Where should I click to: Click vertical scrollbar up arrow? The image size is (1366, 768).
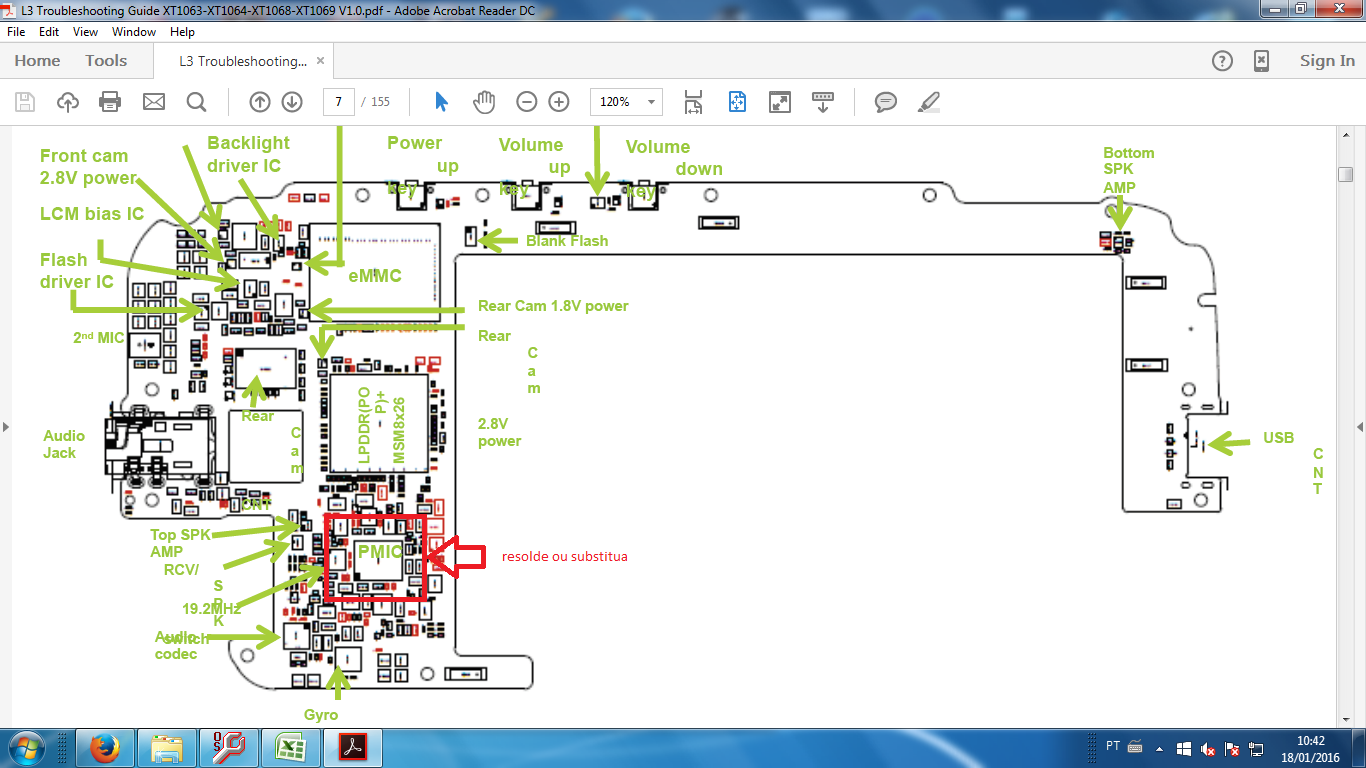[x=1345, y=134]
